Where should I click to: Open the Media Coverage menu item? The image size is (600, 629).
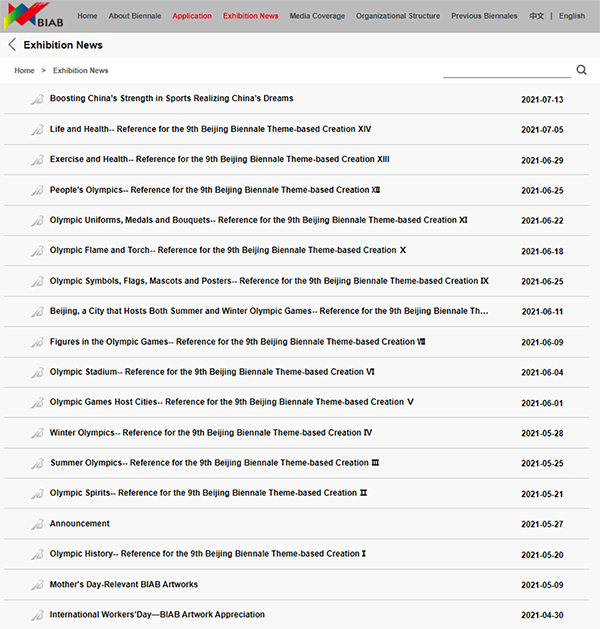tap(317, 16)
